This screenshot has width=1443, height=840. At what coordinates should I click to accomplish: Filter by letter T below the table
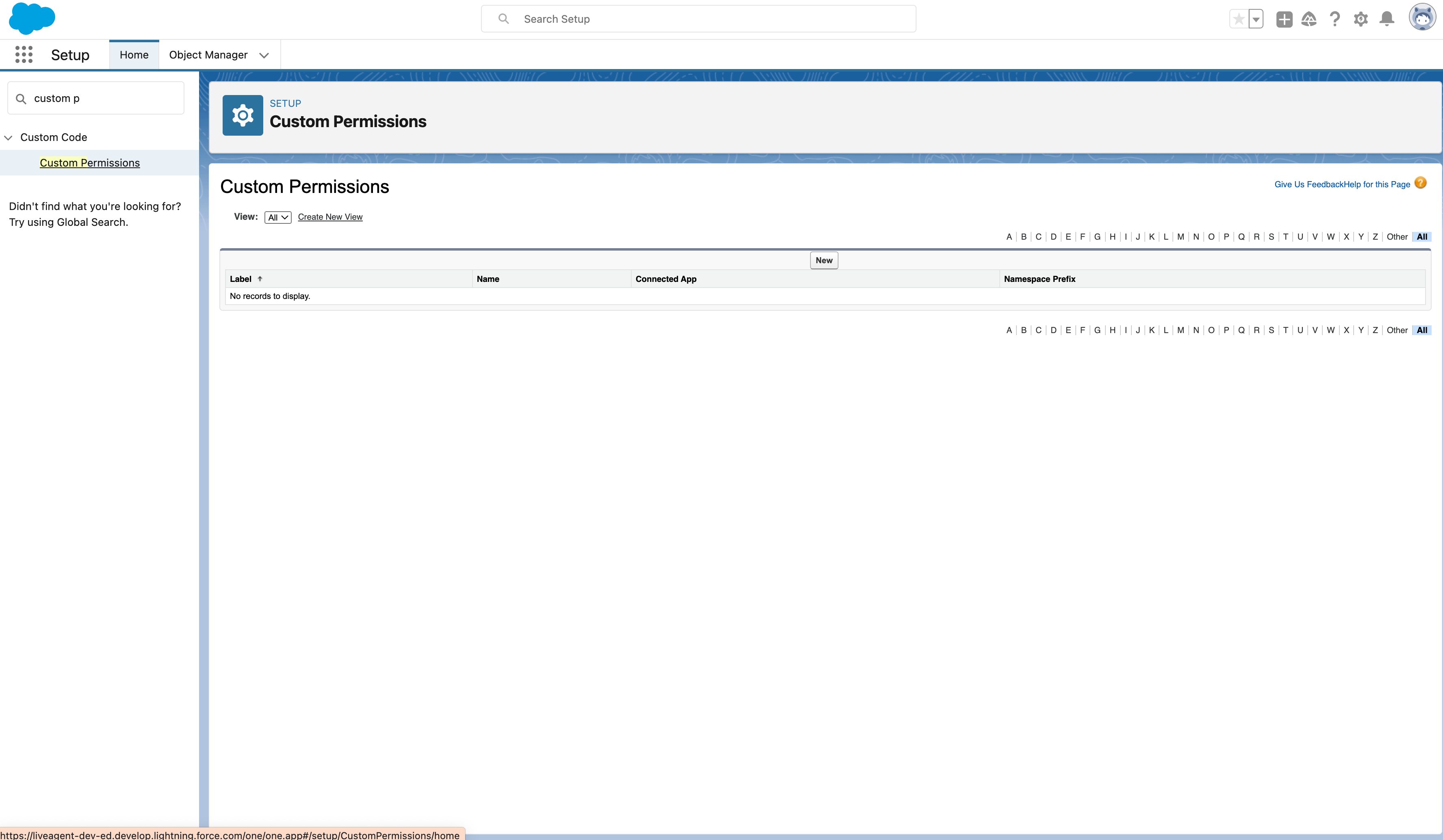click(1285, 330)
